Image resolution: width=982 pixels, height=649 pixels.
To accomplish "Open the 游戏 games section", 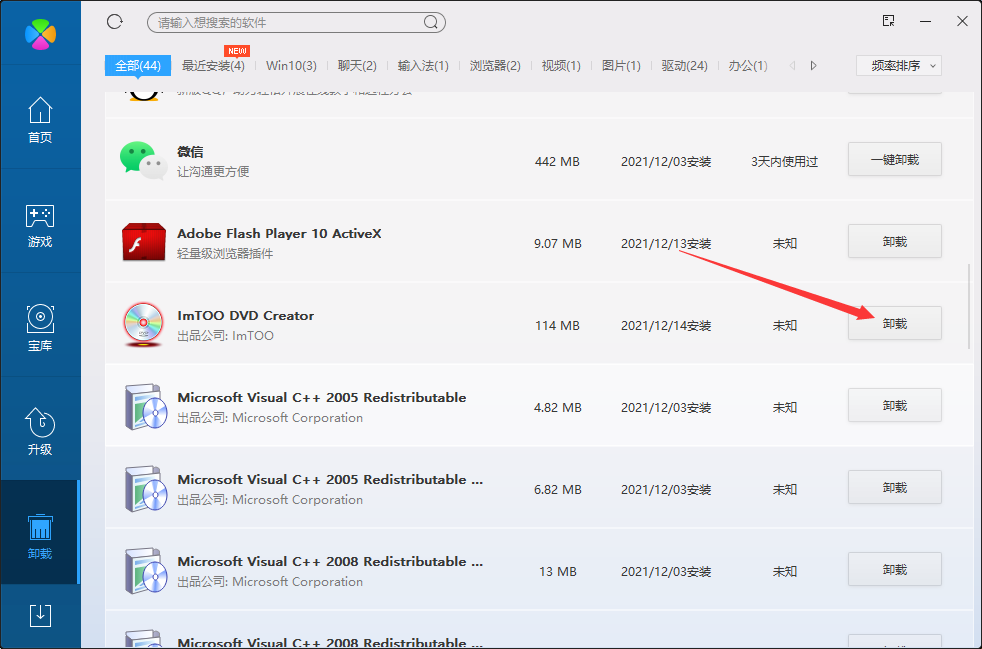I will tap(40, 225).
